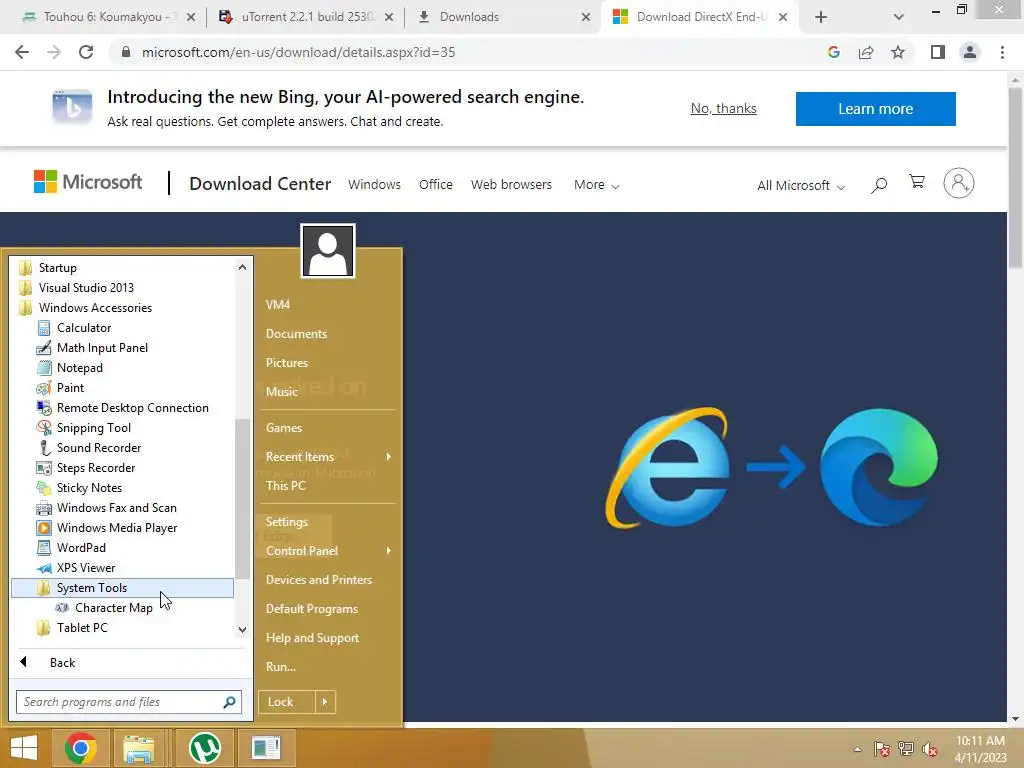Screen dimensions: 1024x768
Task: Expand the More menu in Download Center
Action: point(596,185)
